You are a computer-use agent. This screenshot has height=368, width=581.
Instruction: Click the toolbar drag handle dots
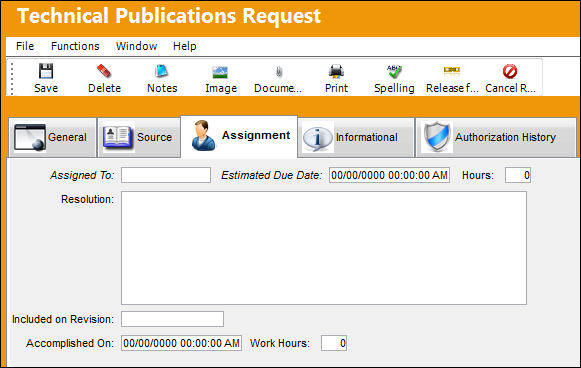12,79
